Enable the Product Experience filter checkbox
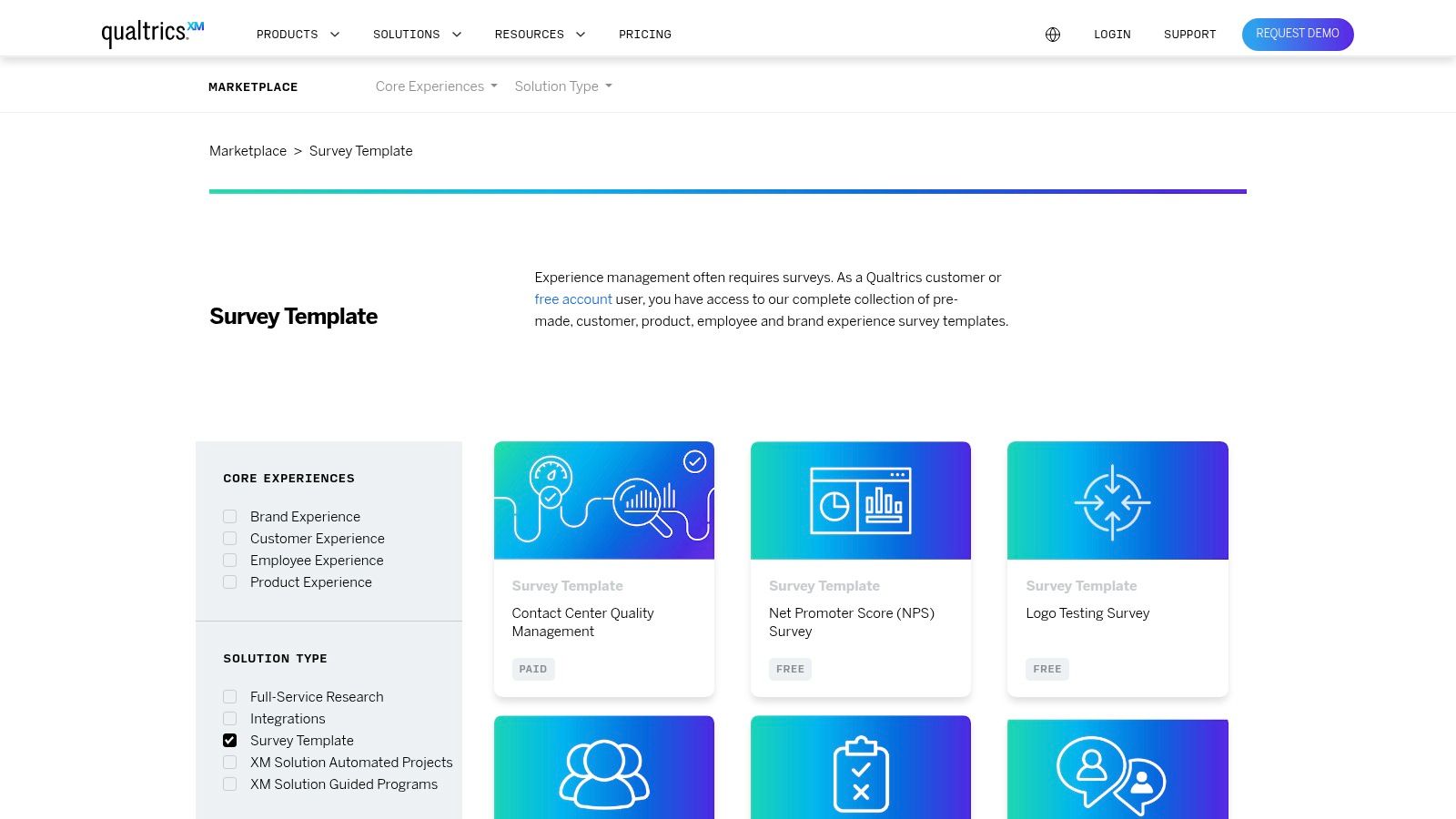1456x819 pixels. (230, 582)
